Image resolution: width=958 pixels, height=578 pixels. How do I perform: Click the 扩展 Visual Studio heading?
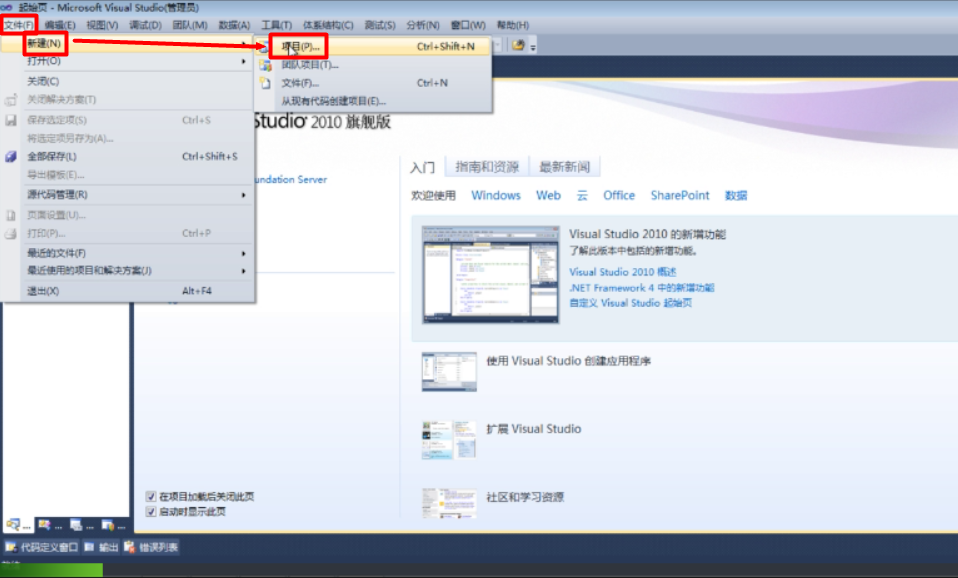533,429
